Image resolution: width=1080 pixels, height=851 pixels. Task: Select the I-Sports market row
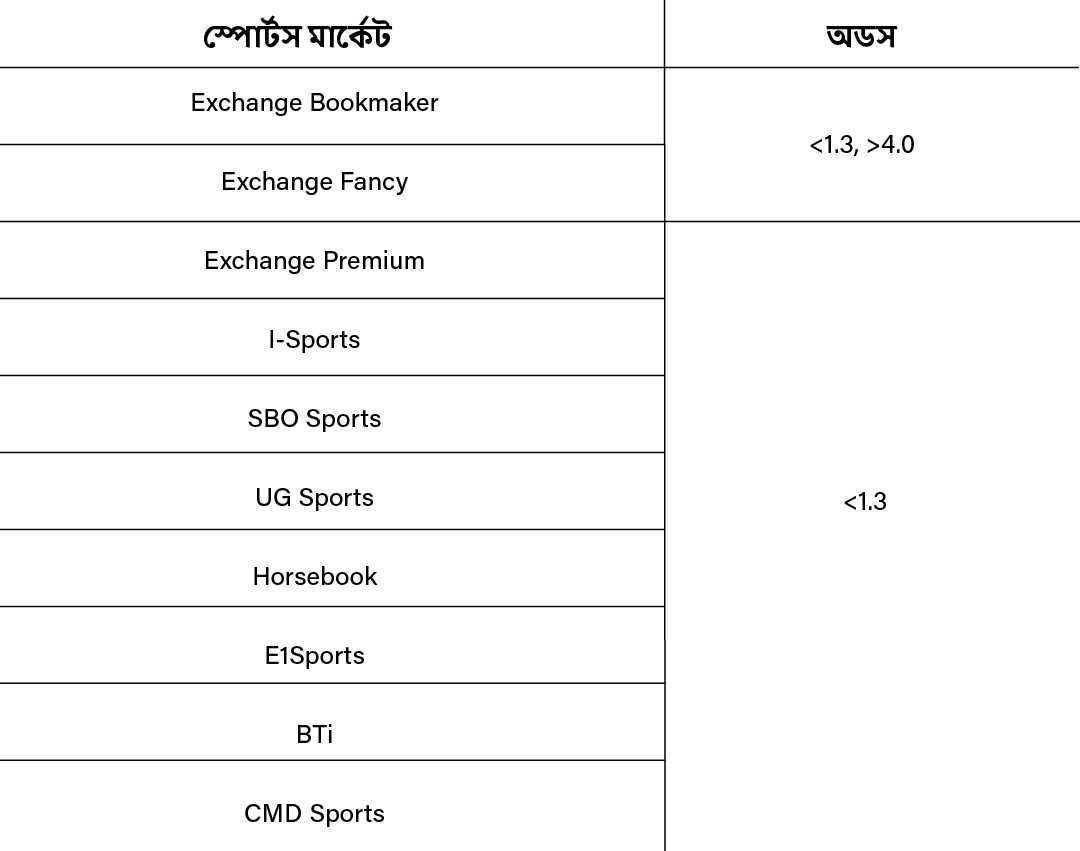[x=314, y=340]
